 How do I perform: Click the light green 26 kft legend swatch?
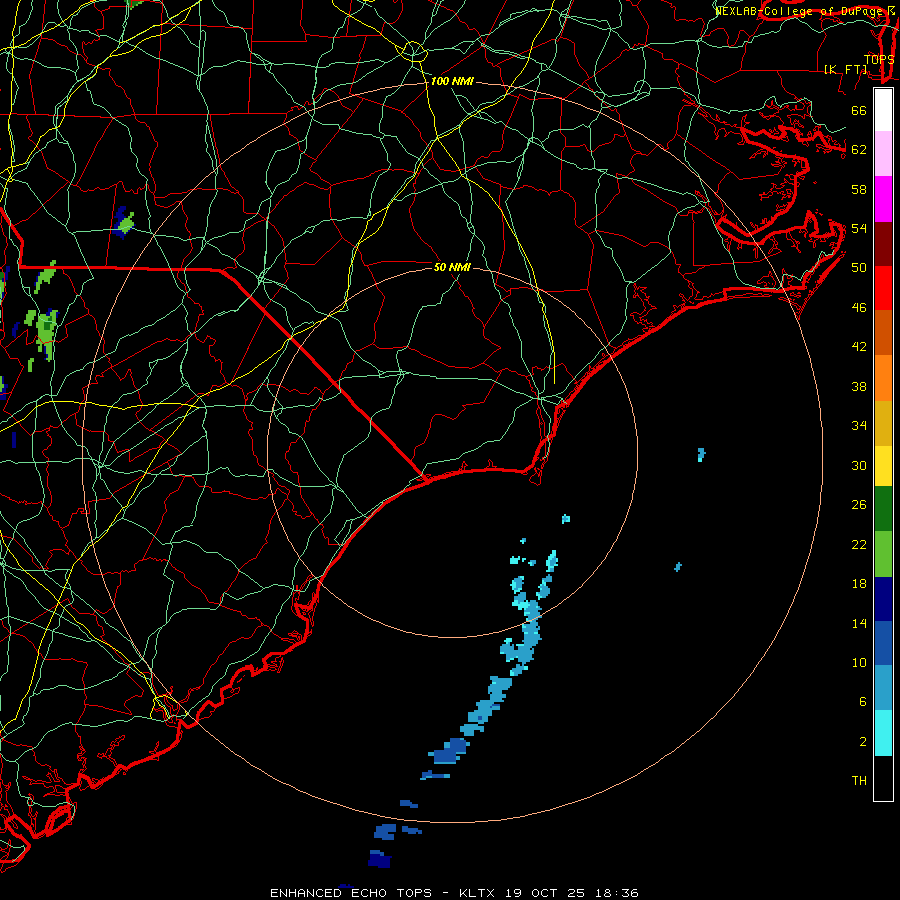pos(883,554)
